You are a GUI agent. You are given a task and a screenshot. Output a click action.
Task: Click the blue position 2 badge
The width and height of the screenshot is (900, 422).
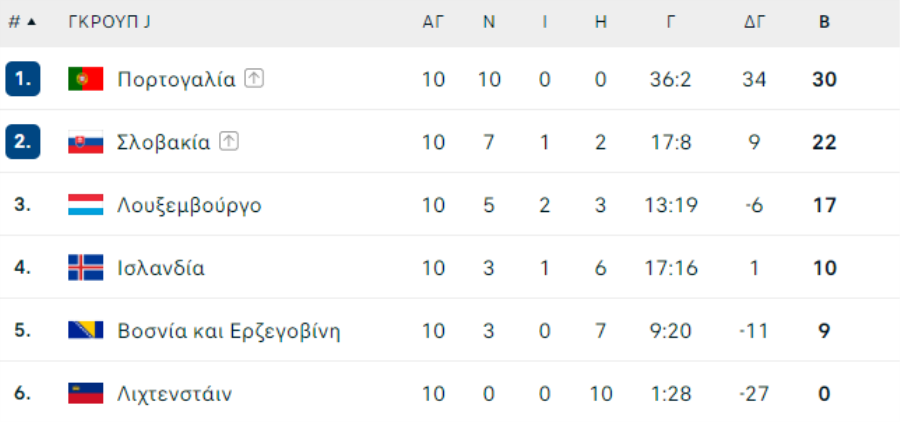point(23,142)
